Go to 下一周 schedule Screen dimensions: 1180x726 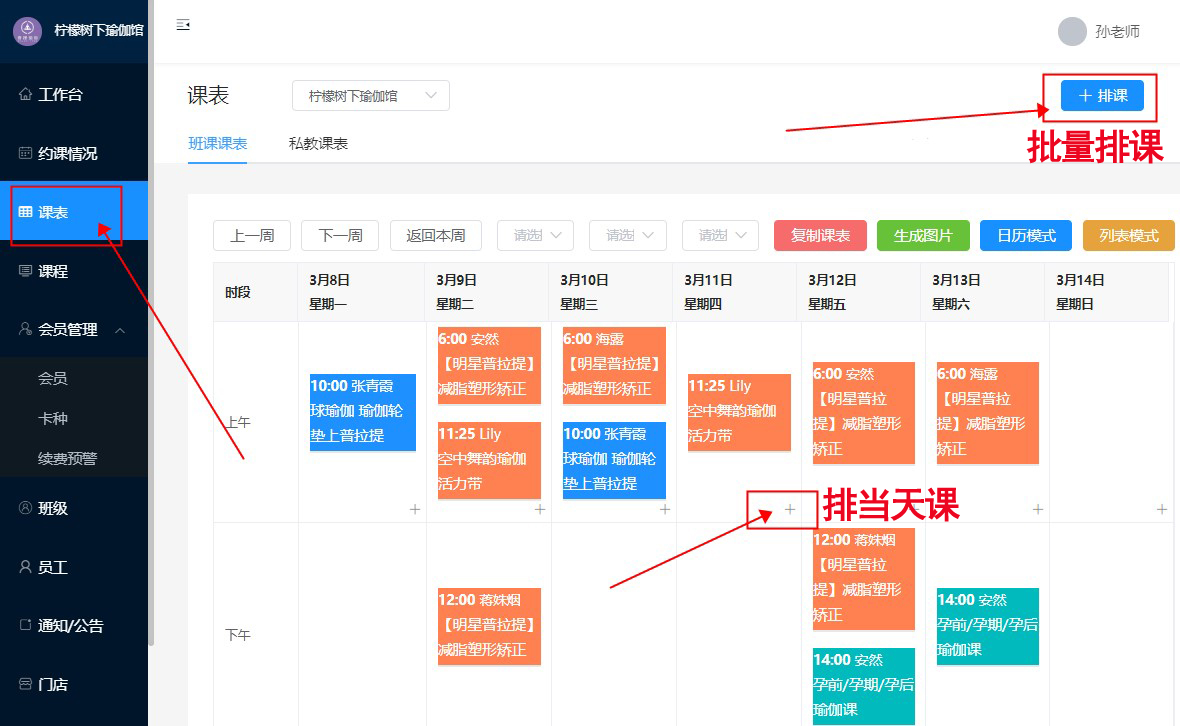point(340,236)
